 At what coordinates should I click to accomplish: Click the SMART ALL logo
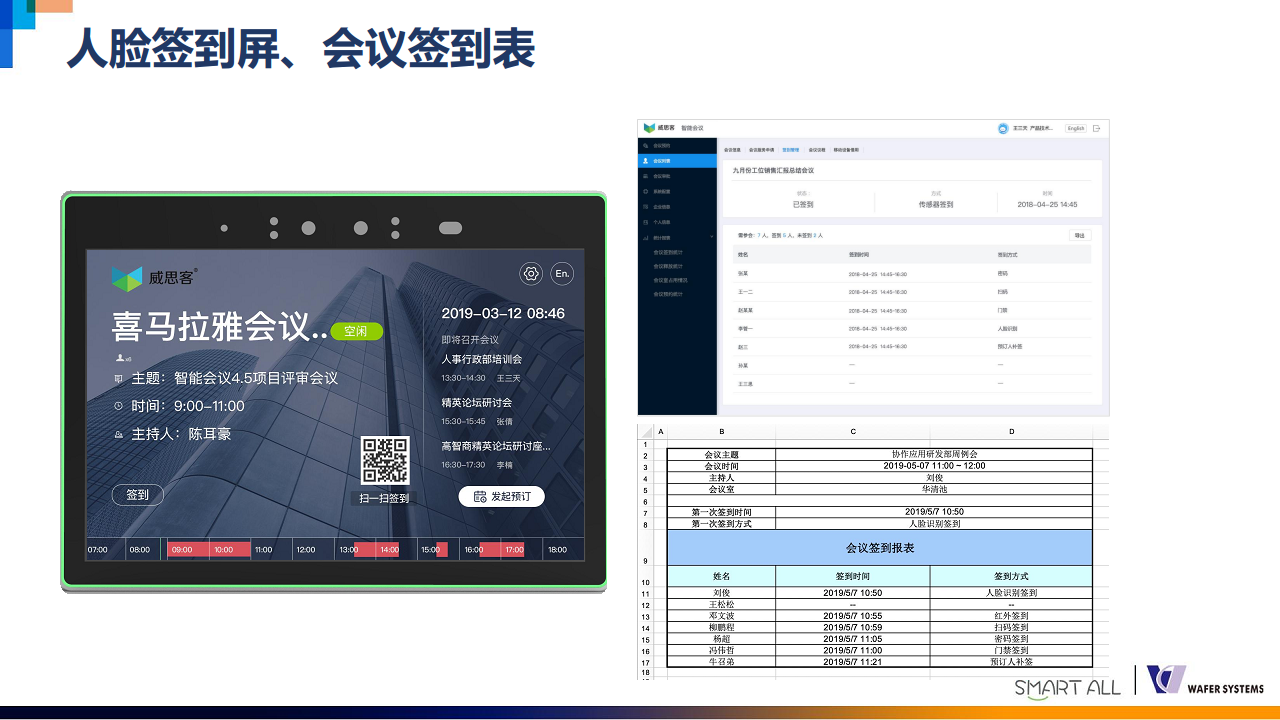[x=1068, y=687]
